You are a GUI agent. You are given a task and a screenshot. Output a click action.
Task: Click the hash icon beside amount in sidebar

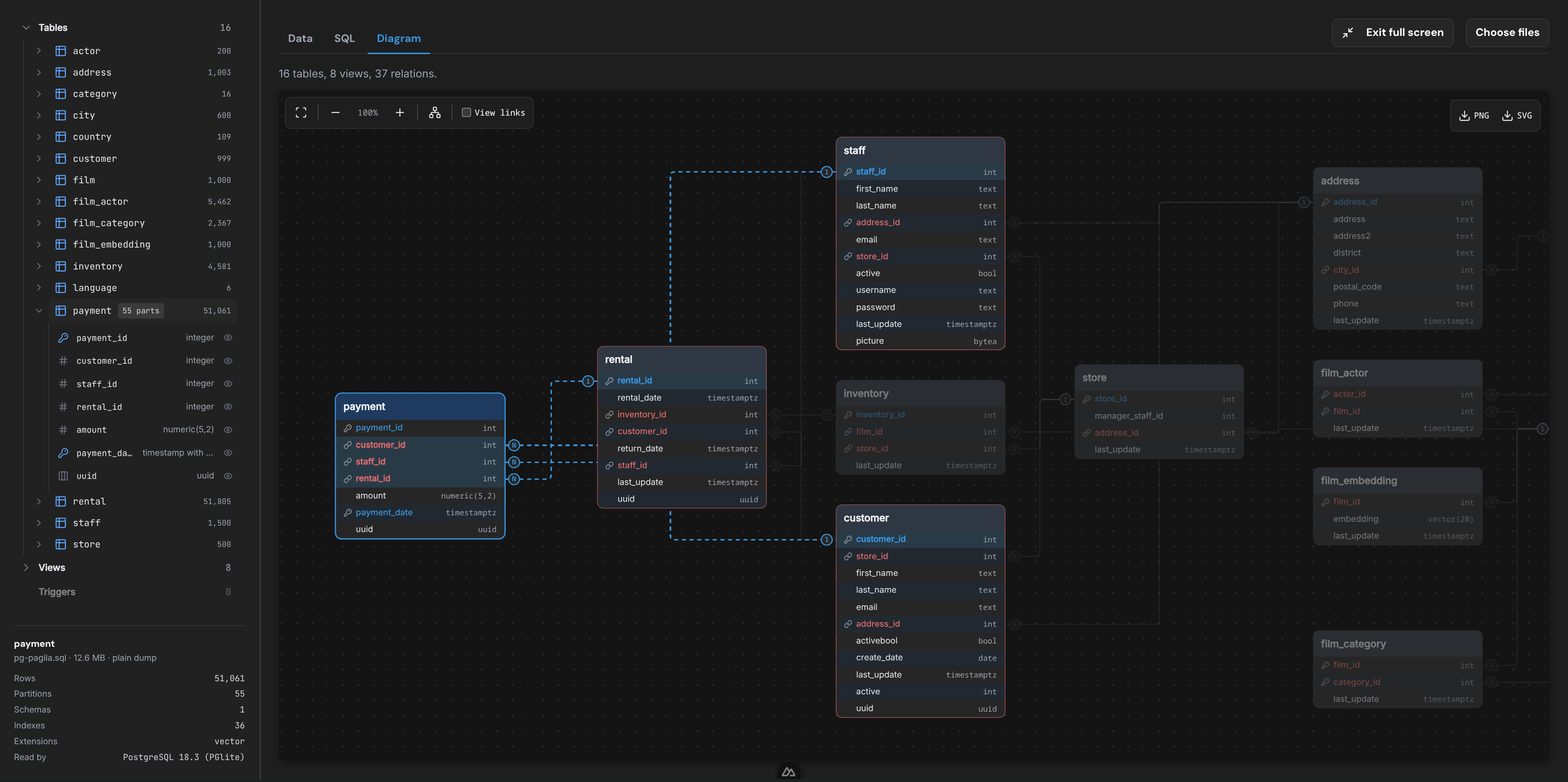(63, 429)
